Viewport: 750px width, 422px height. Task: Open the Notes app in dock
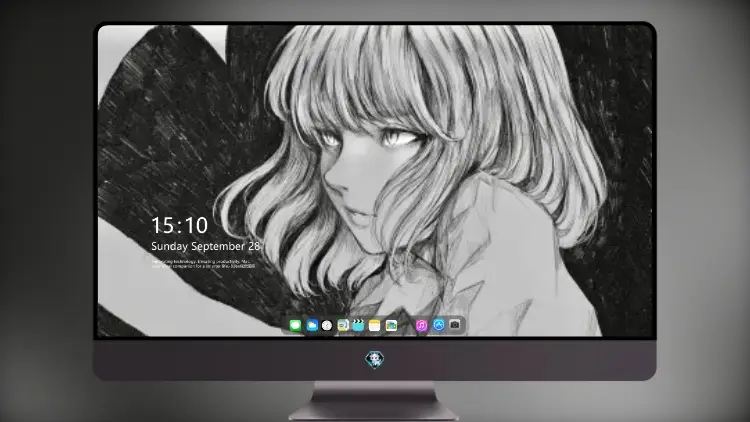pos(375,325)
